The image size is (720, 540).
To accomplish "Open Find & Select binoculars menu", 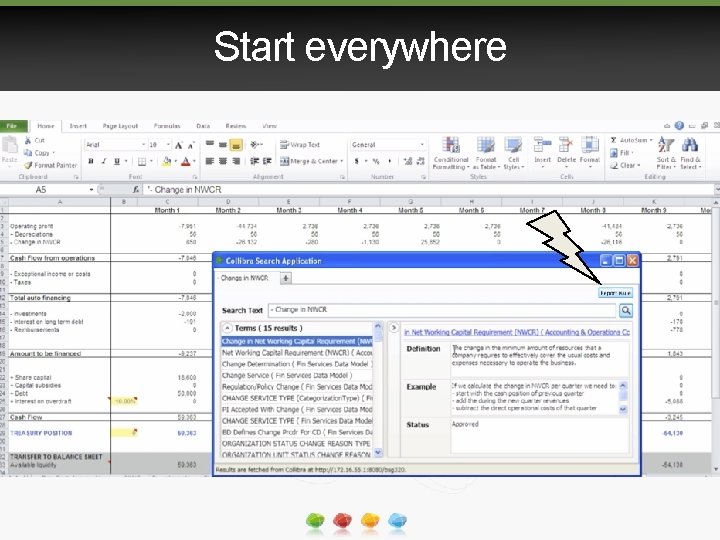I will 690,153.
